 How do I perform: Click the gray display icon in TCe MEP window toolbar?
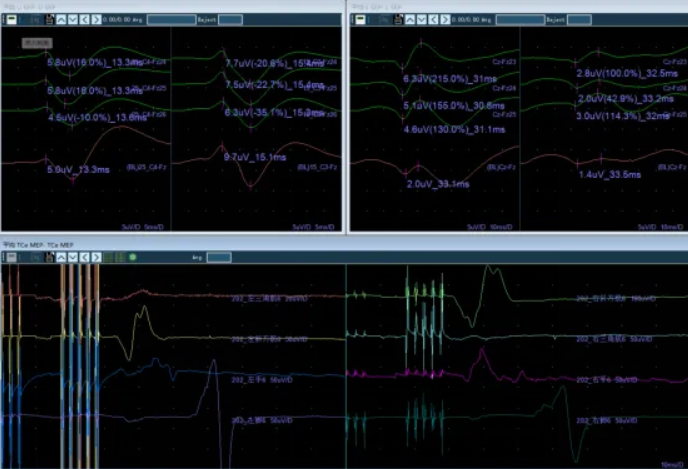click(x=12, y=257)
